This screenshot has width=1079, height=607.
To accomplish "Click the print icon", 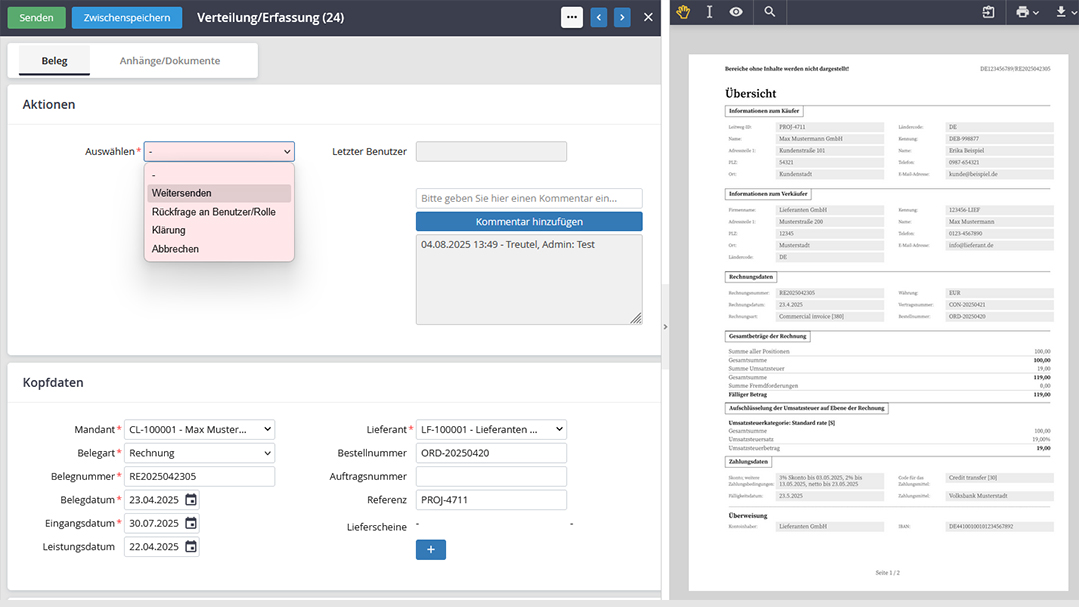I will pyautogui.click(x=1022, y=12).
